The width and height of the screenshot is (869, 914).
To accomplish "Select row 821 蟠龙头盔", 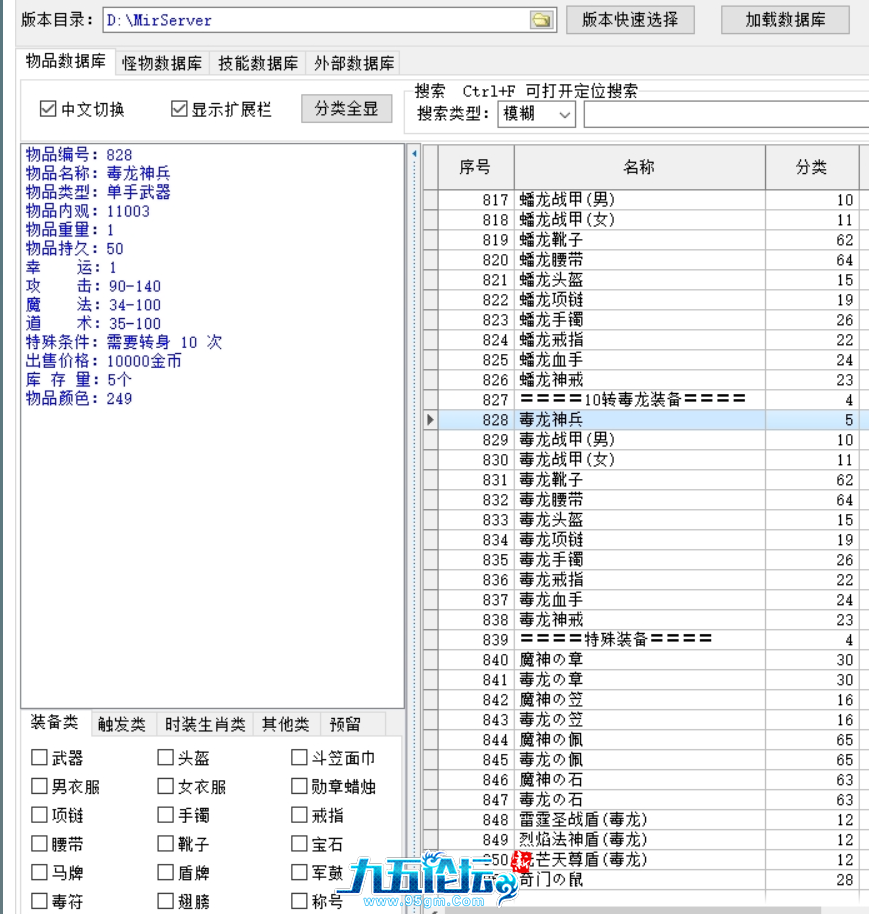I will click(x=647, y=280).
